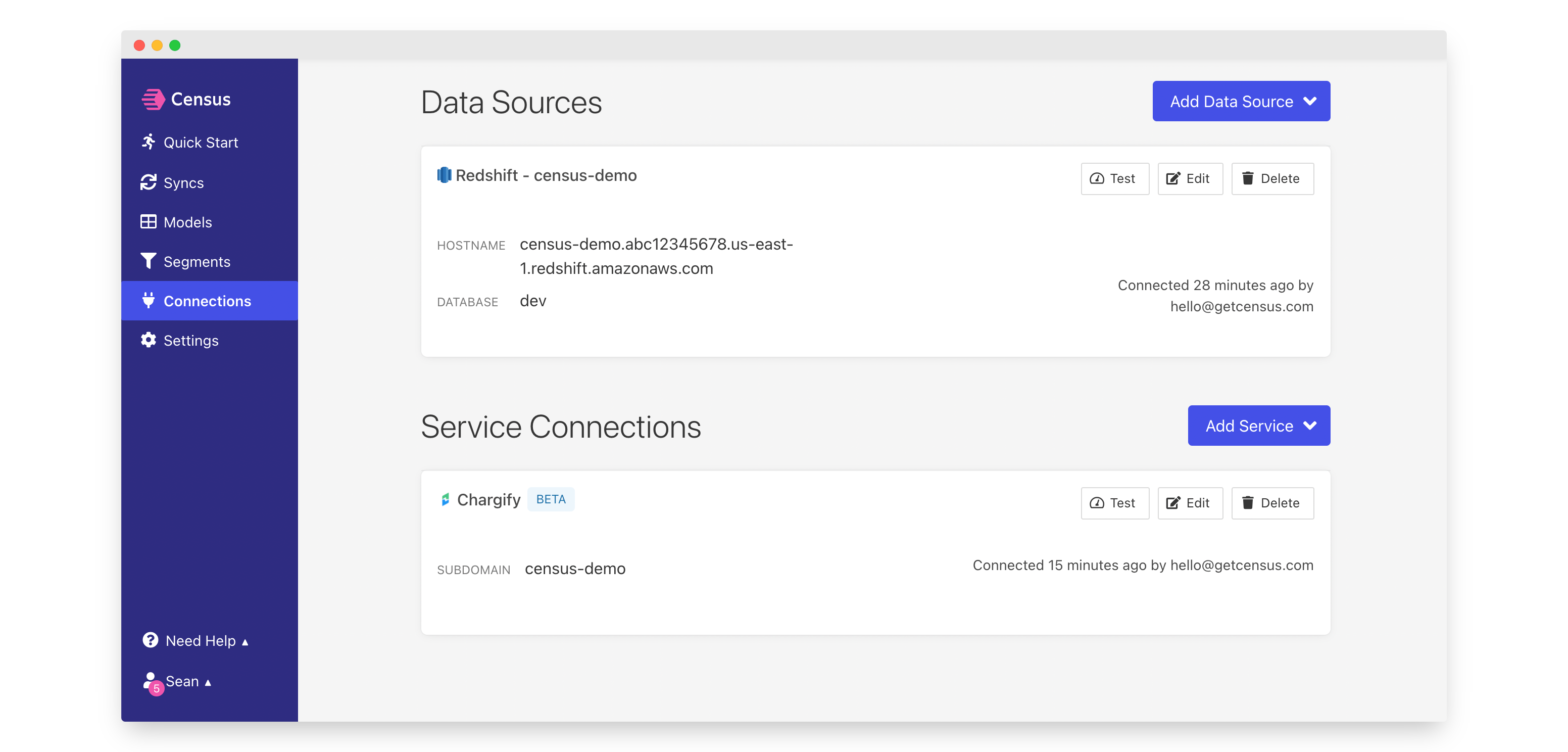
Task: Click the Syncs refresh icon
Action: pos(148,182)
